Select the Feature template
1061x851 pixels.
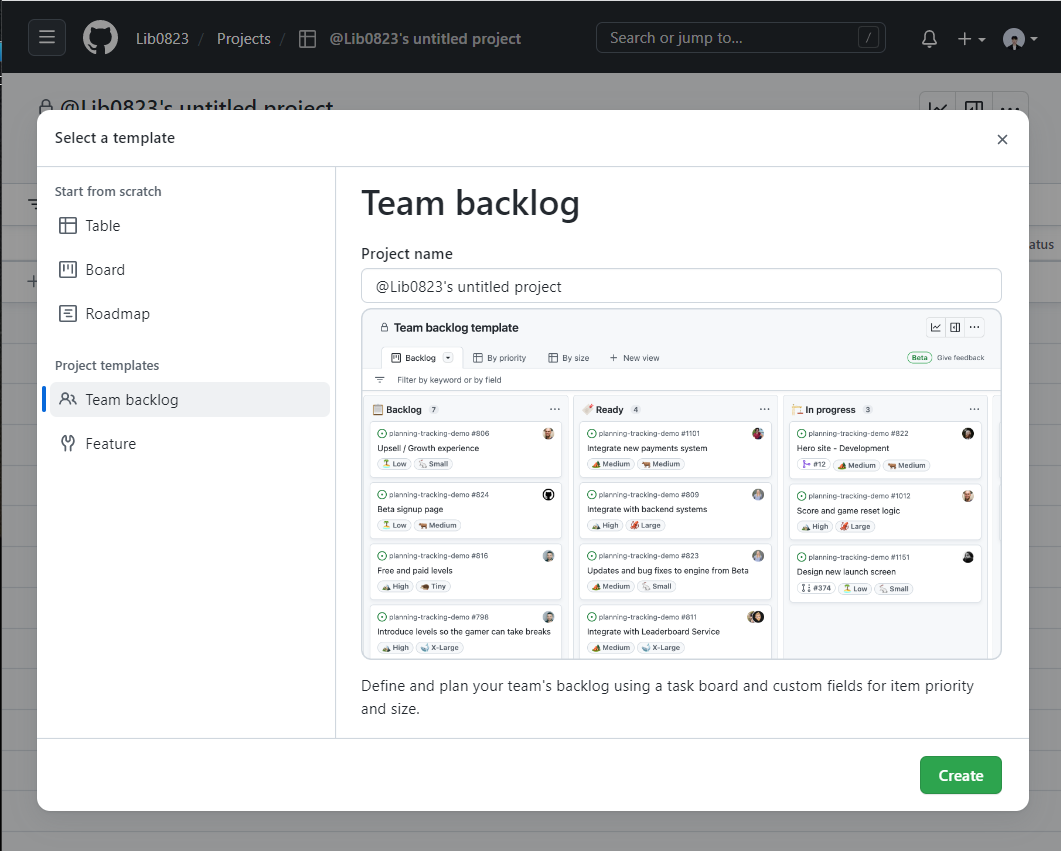click(x=189, y=443)
